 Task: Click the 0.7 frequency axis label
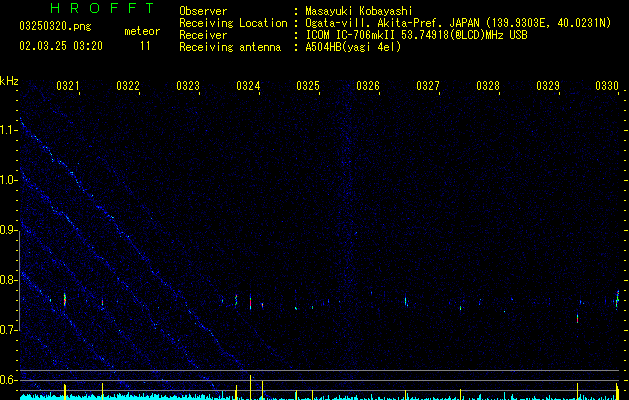pos(9,330)
